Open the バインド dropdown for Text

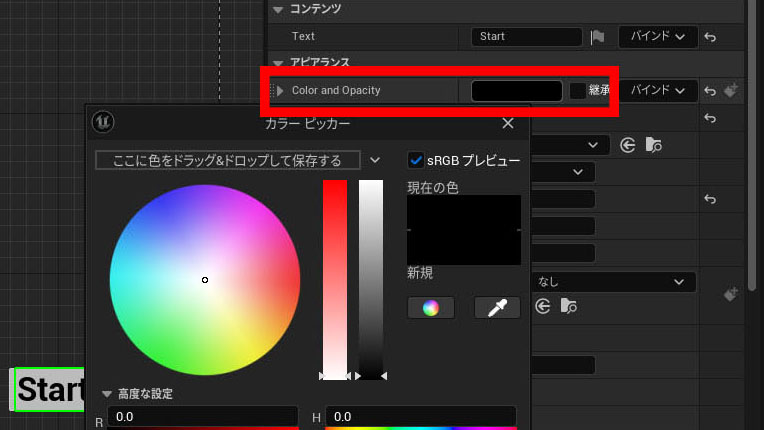click(658, 37)
